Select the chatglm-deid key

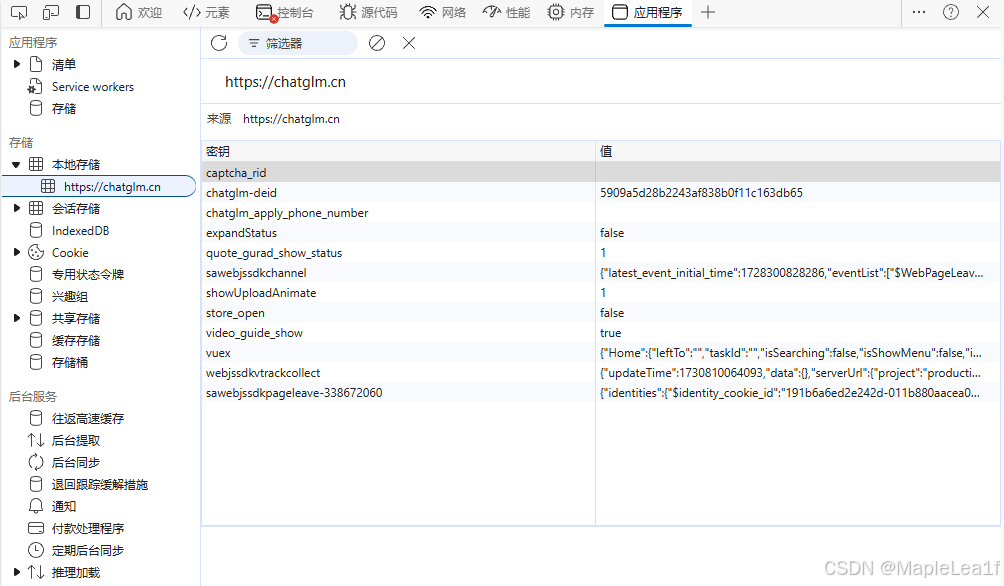[x=241, y=193]
